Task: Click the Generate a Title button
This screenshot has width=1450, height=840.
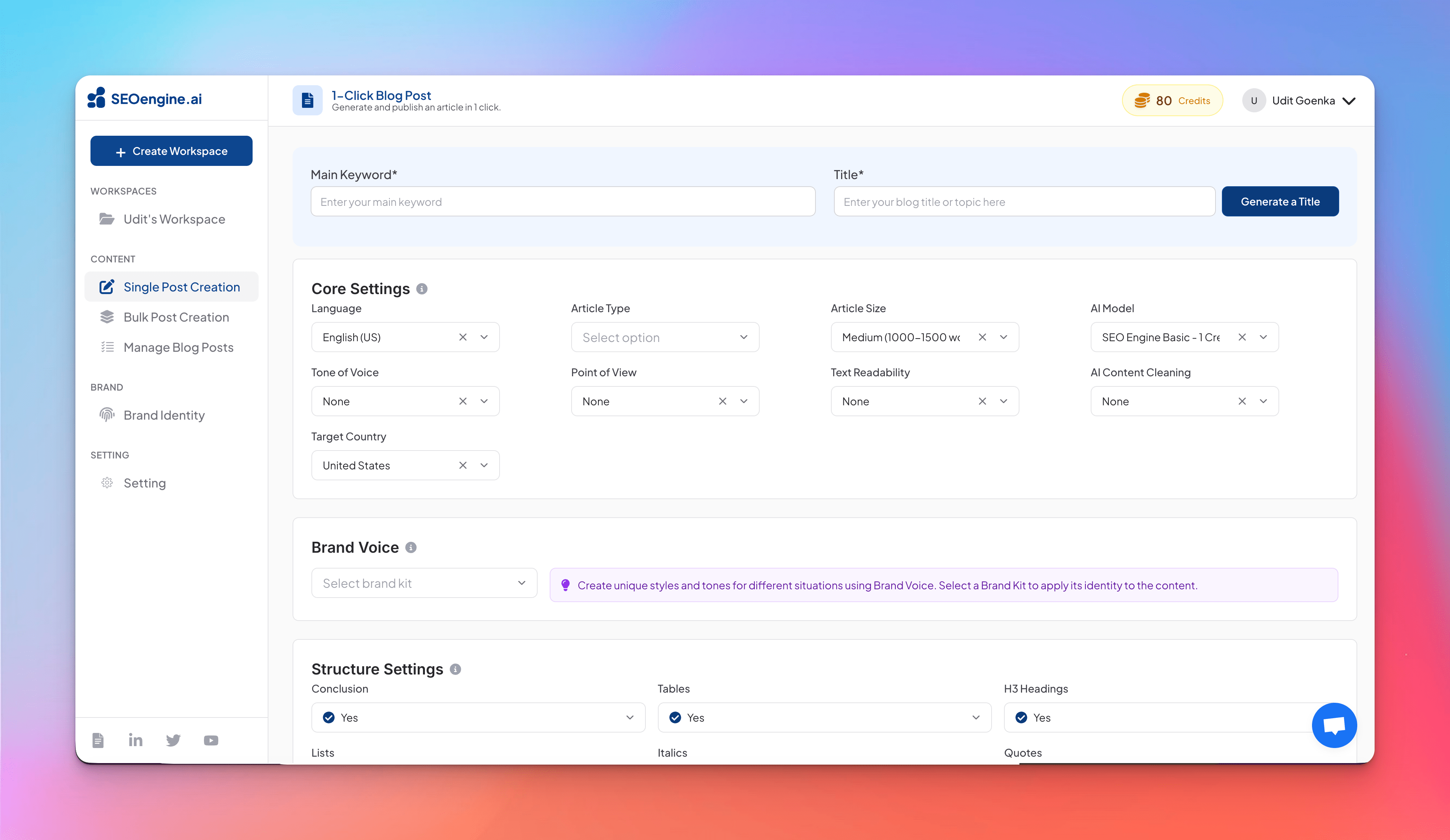Action: pyautogui.click(x=1280, y=201)
